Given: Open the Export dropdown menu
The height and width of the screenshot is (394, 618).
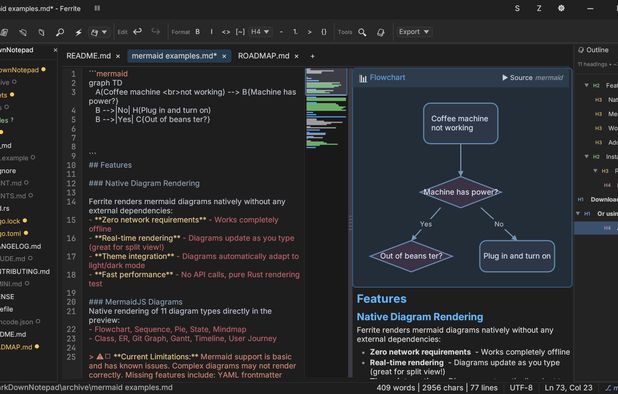Looking at the screenshot, I should point(413,32).
